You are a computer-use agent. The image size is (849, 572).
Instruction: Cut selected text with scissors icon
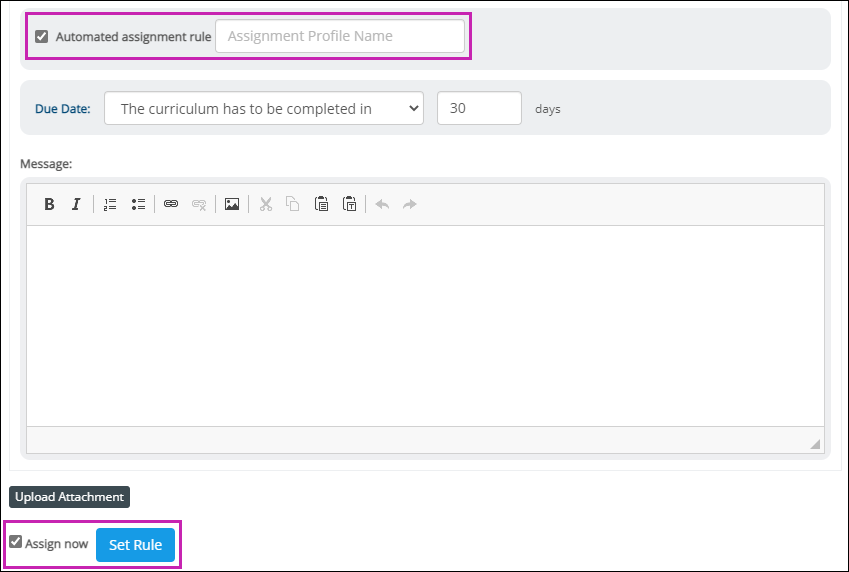265,204
